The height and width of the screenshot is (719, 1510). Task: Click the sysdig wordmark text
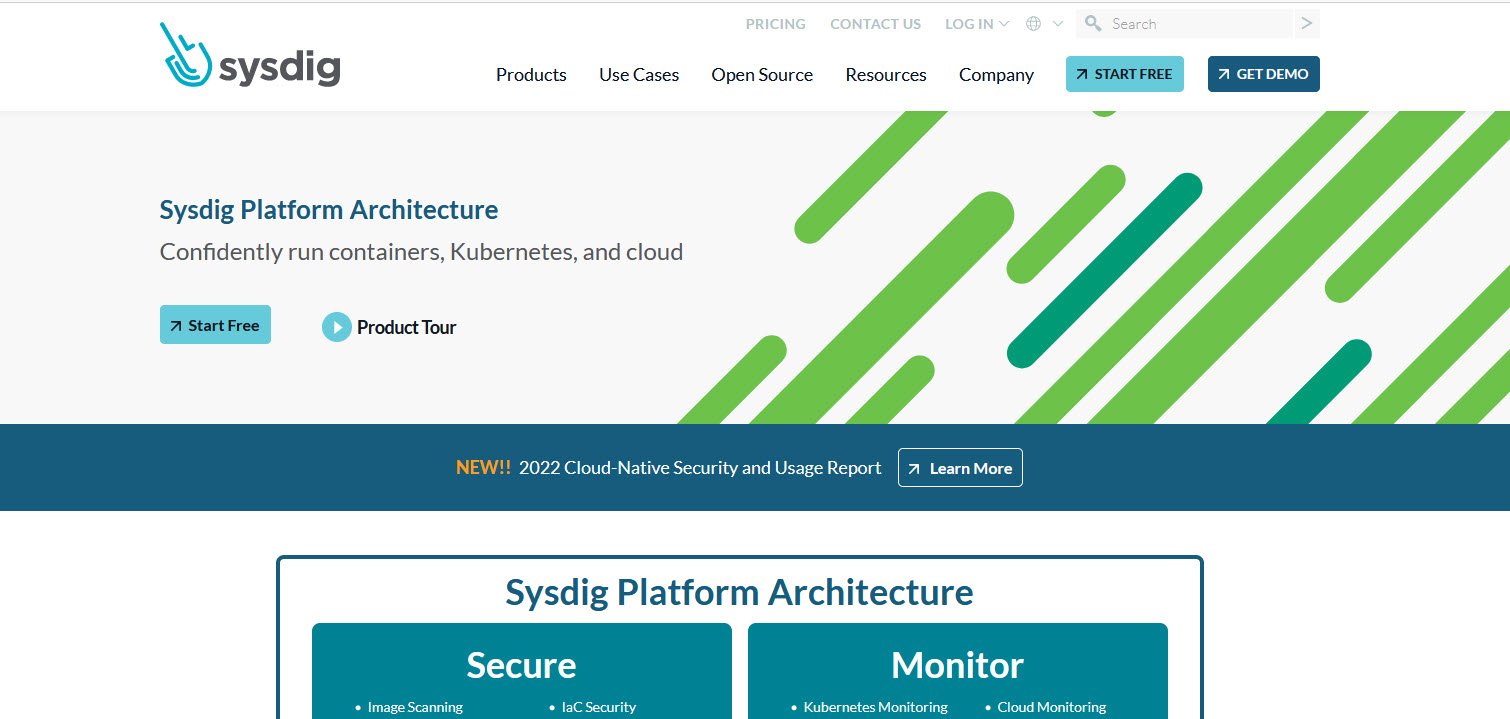280,68
